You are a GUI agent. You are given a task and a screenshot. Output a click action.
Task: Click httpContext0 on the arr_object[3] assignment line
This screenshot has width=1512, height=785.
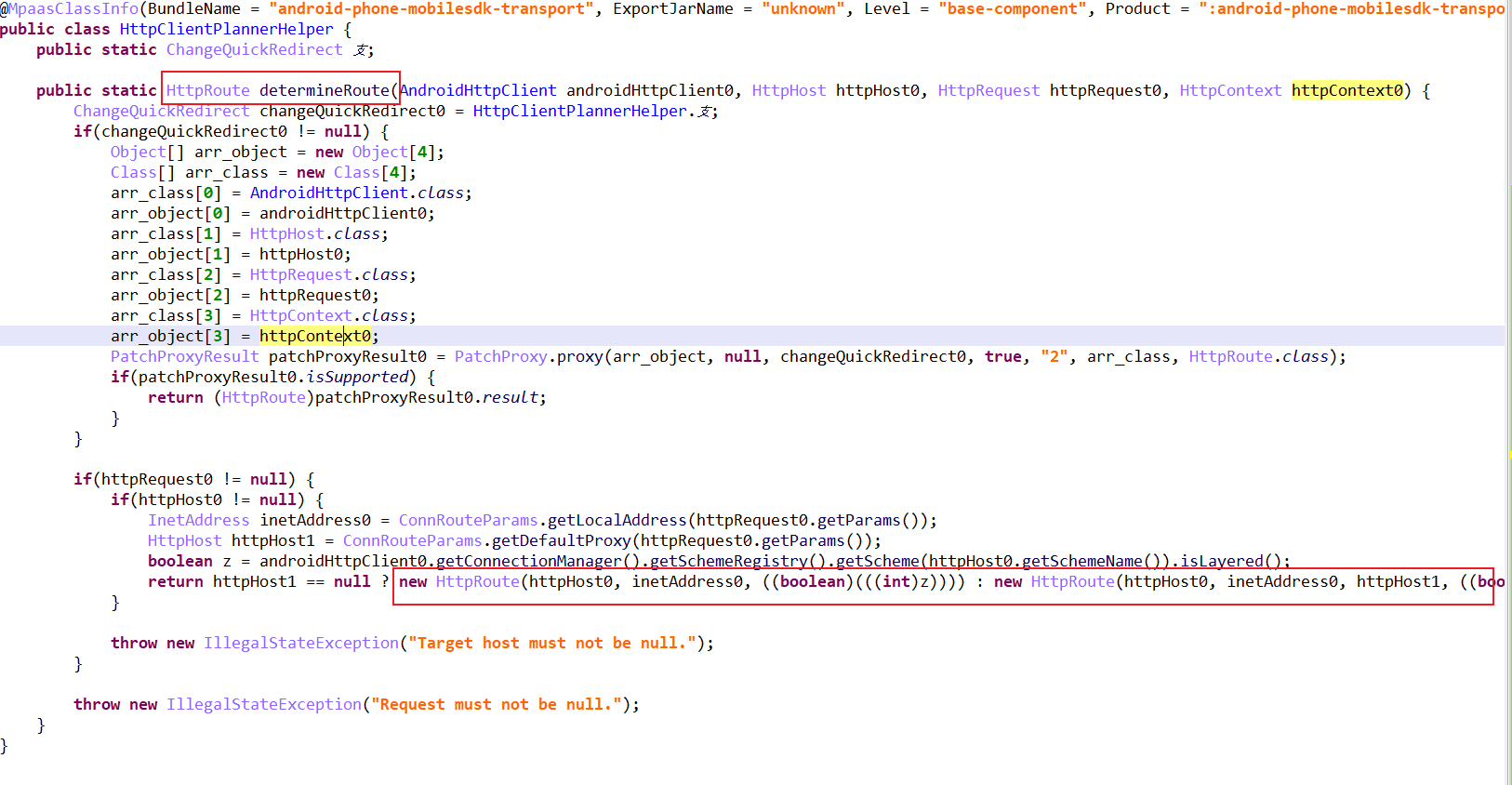coord(314,336)
